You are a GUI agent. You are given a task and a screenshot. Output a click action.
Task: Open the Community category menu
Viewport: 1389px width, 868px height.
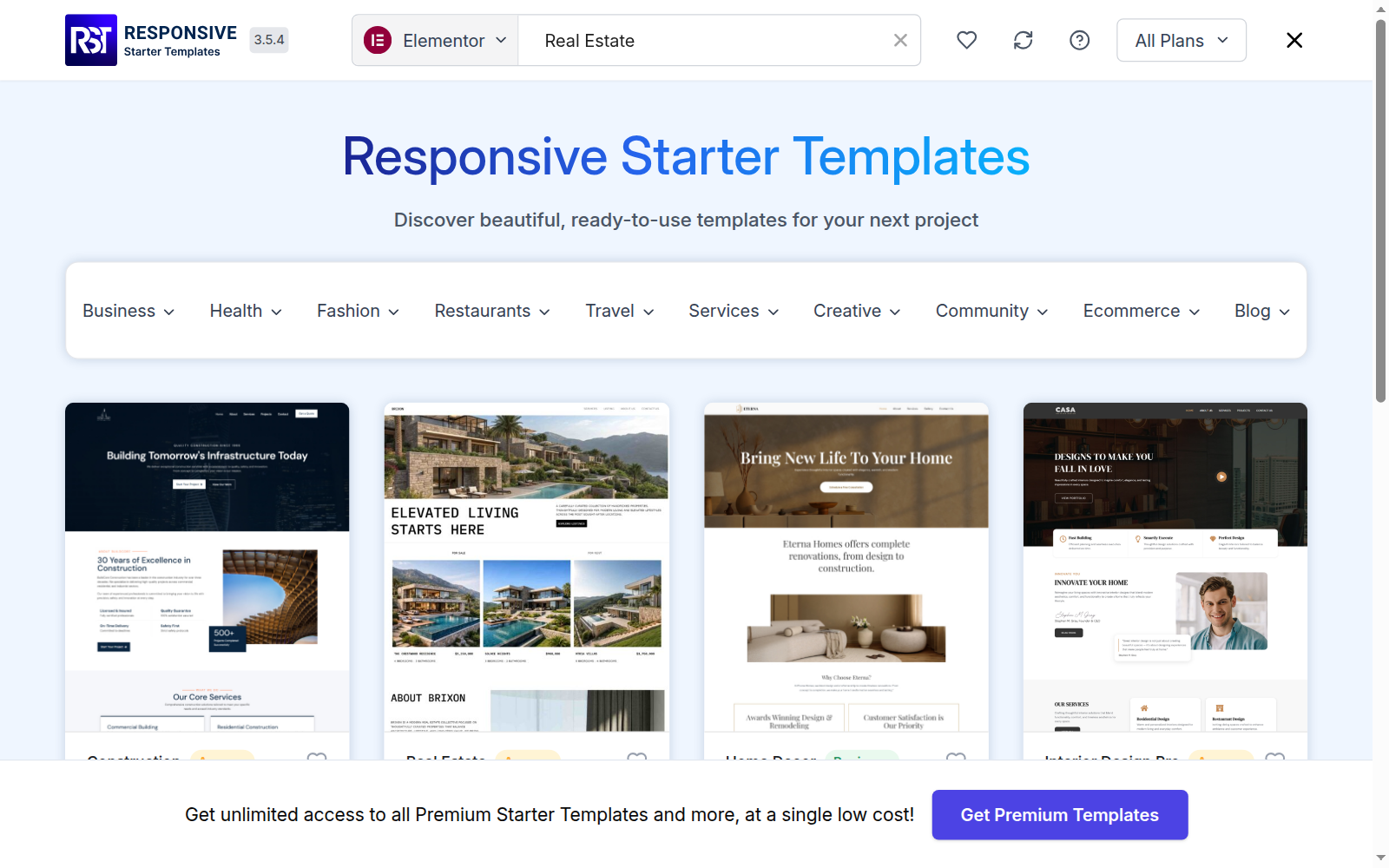[x=991, y=311]
